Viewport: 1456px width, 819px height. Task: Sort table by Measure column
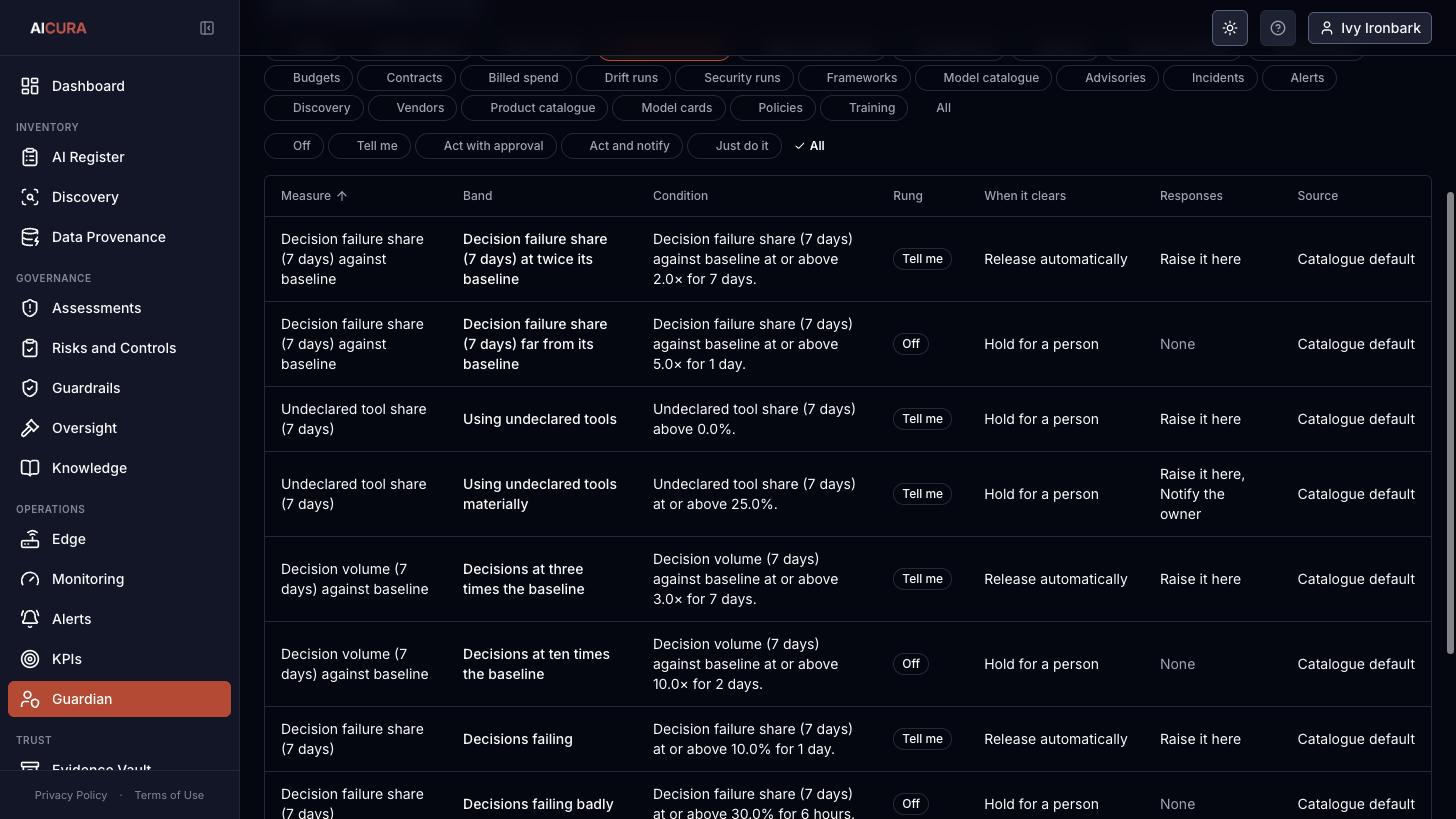tap(314, 196)
